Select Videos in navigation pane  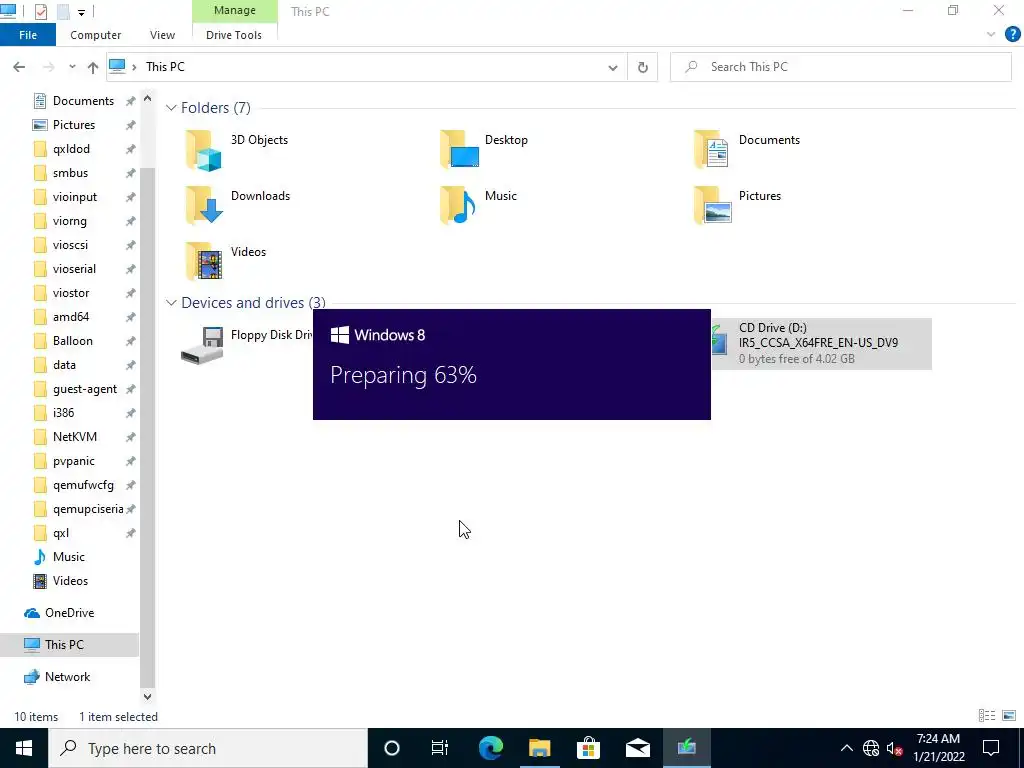[70, 581]
